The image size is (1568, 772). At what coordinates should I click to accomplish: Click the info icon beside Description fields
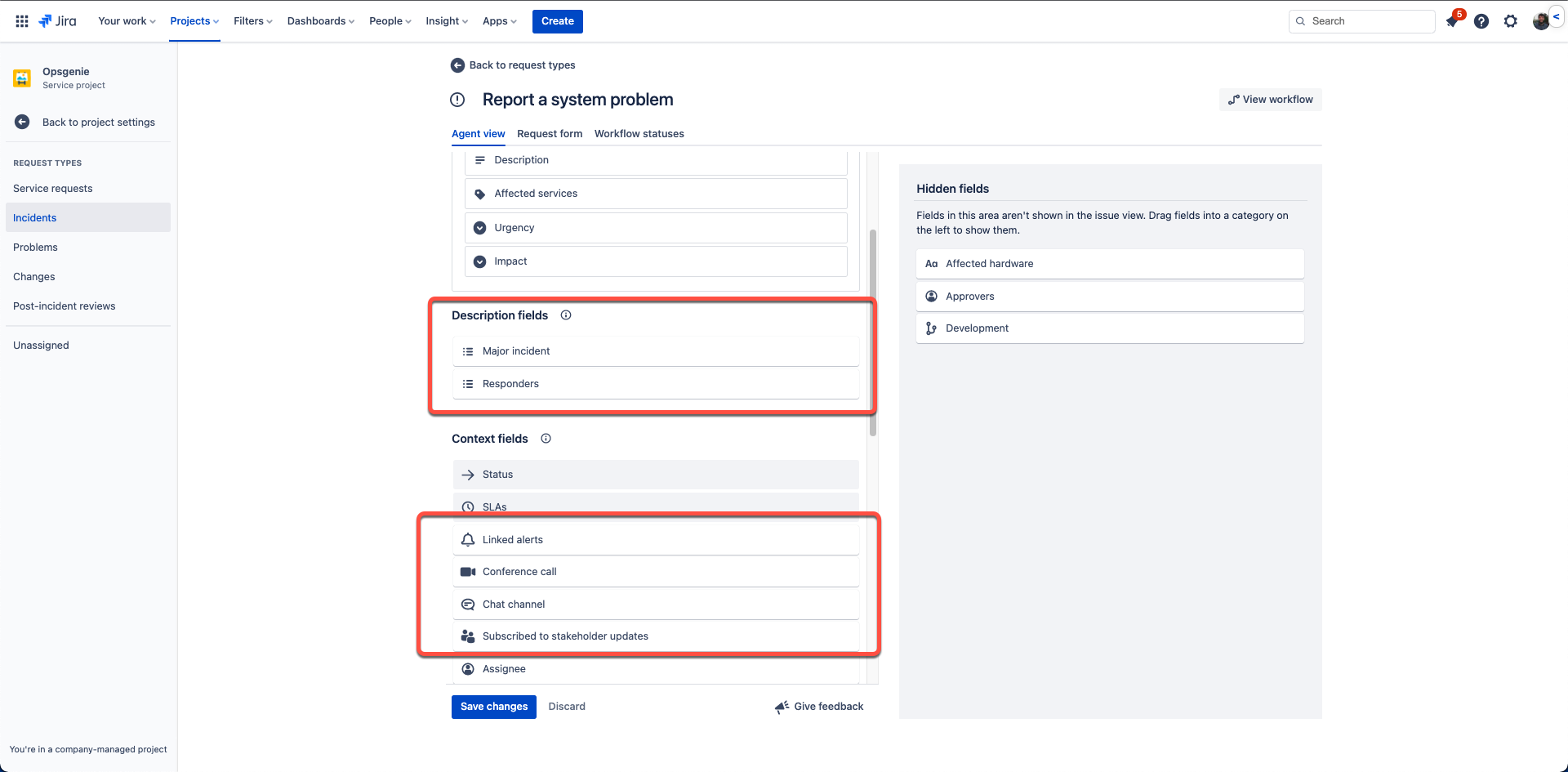click(566, 315)
